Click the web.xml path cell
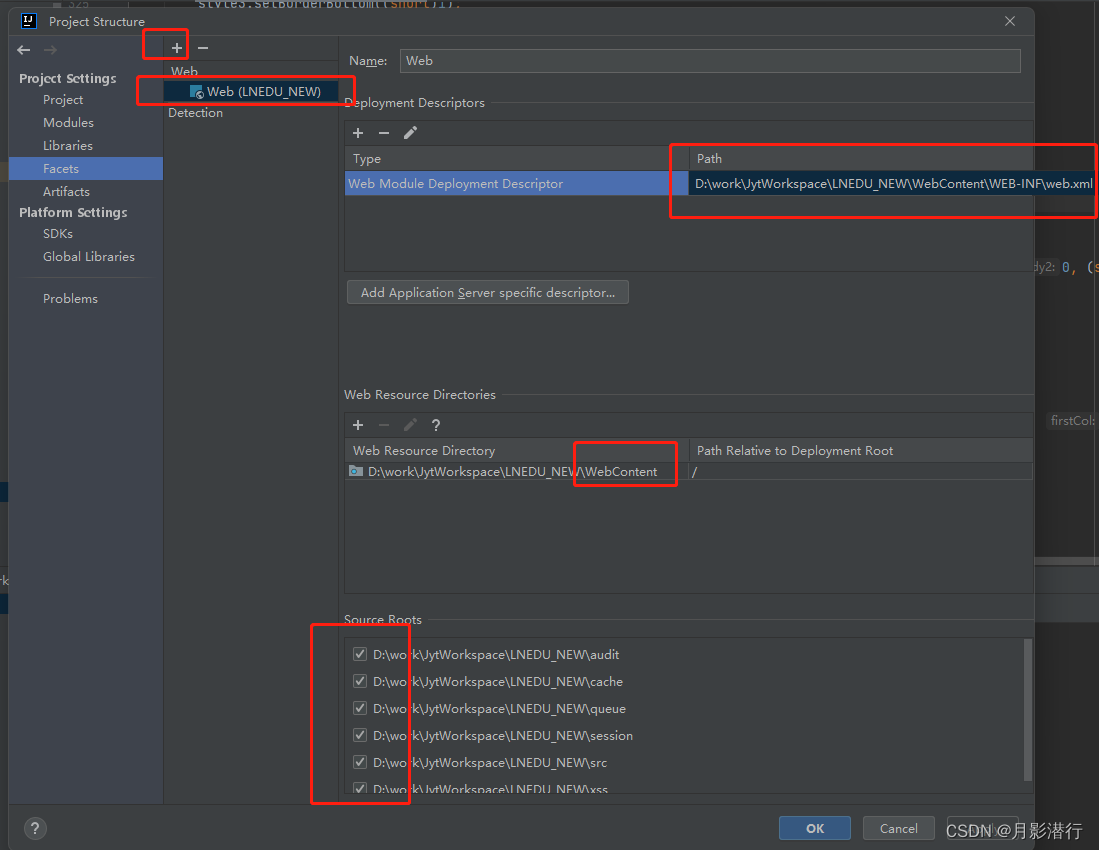The height and width of the screenshot is (850, 1099). tap(893, 184)
